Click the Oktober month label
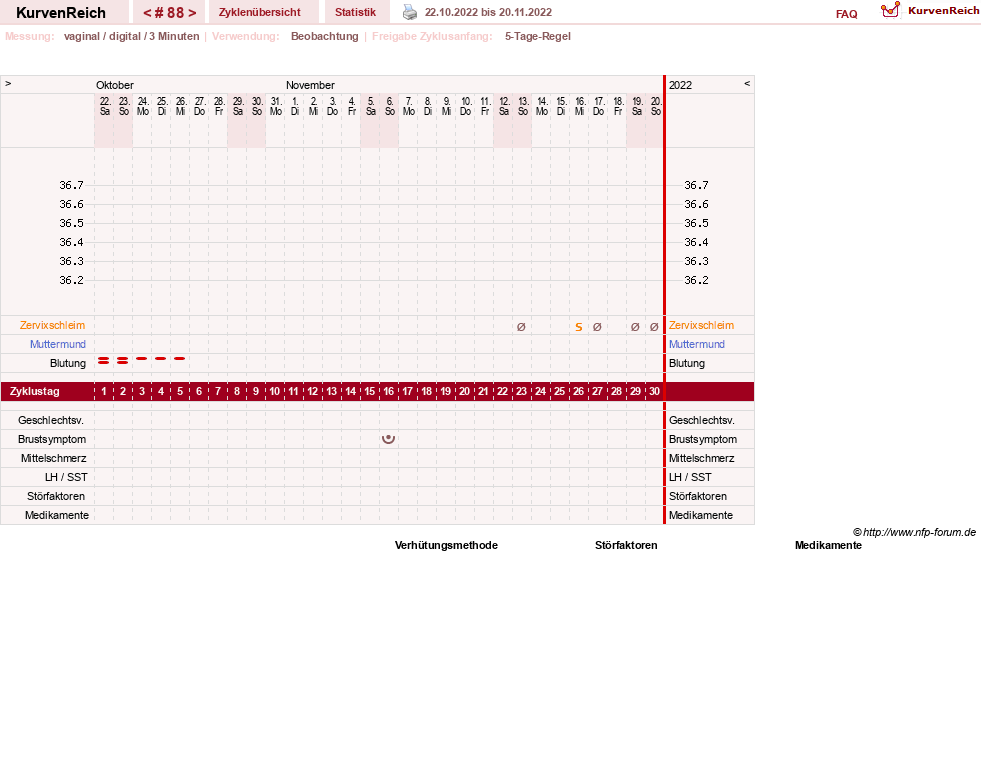The width and height of the screenshot is (981, 784). [114, 85]
